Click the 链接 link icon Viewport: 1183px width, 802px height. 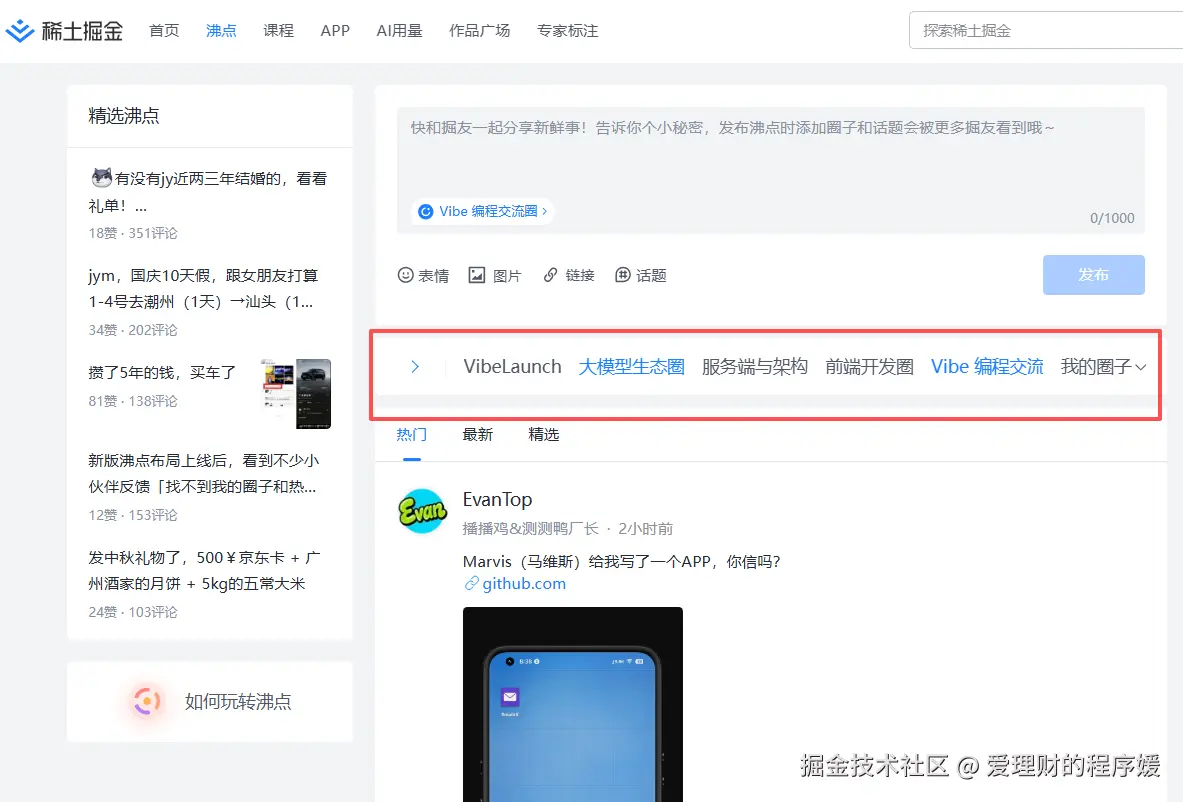551,275
